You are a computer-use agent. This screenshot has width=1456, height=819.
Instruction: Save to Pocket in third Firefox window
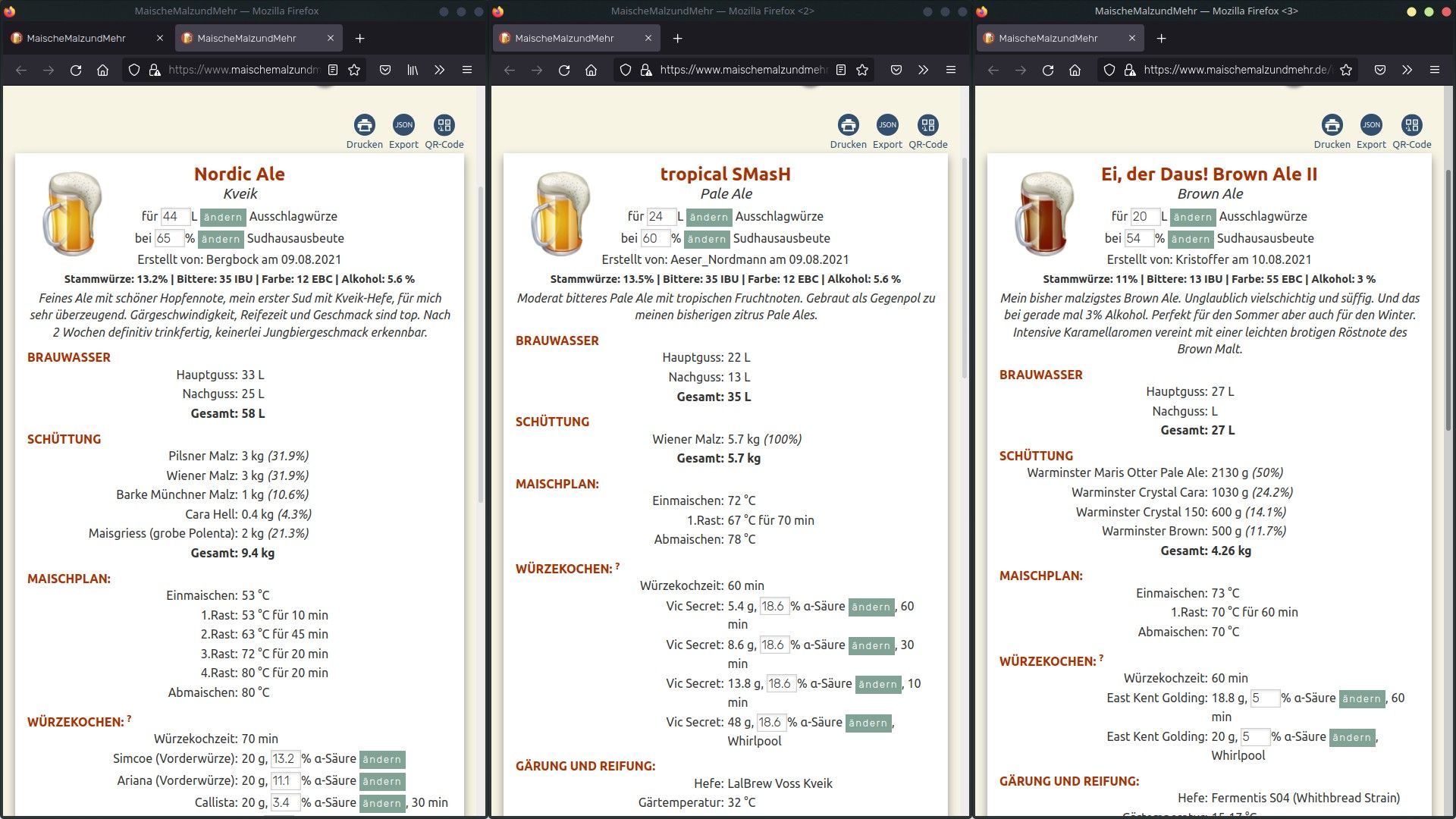coord(1380,70)
